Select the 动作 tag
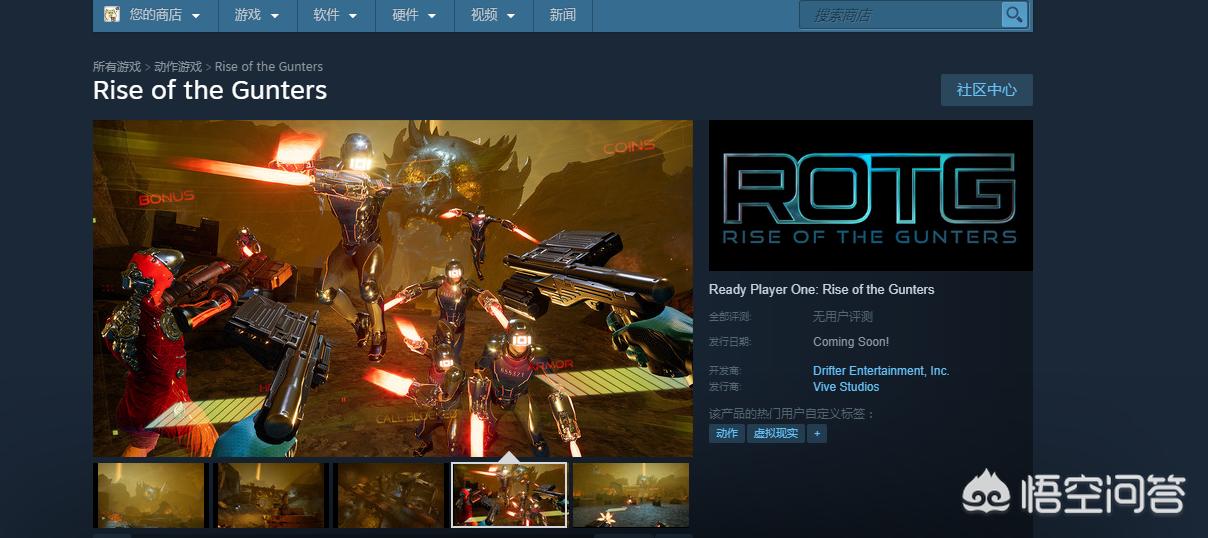This screenshot has height=538, width=1208. pyautogui.click(x=727, y=434)
